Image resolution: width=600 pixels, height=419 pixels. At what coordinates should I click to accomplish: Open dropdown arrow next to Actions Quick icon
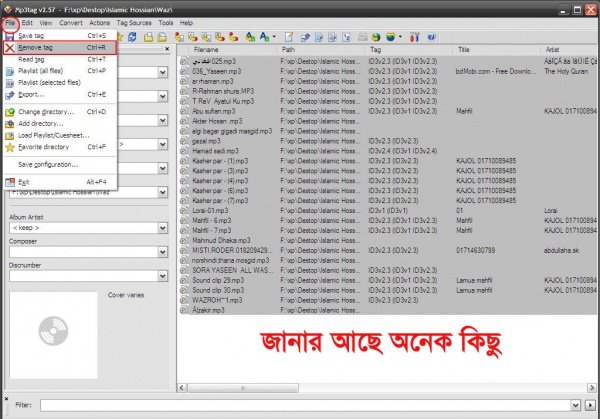click(x=274, y=37)
